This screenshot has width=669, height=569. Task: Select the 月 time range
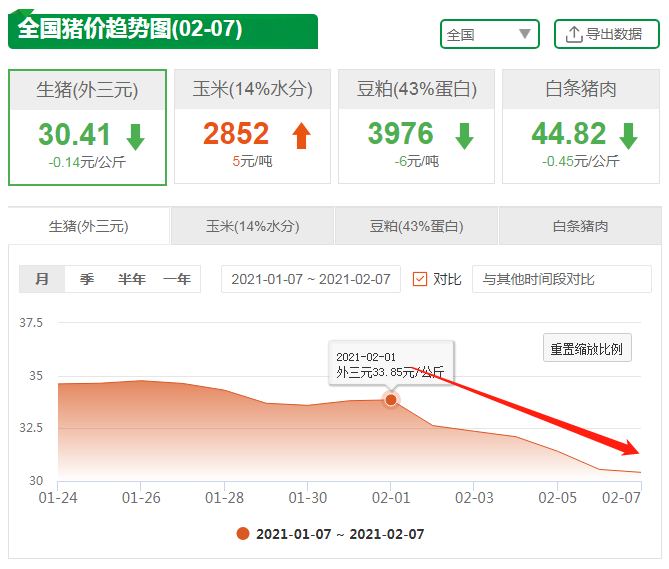[42, 279]
